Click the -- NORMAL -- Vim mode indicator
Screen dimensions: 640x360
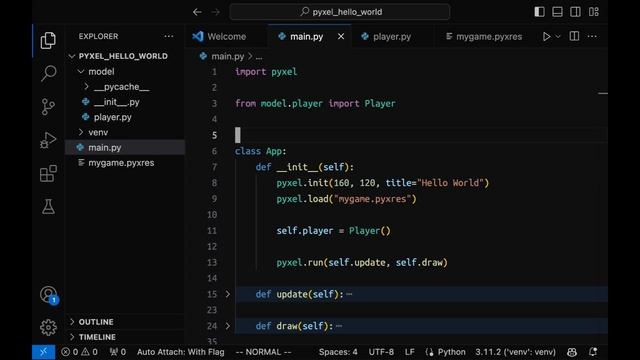263,352
